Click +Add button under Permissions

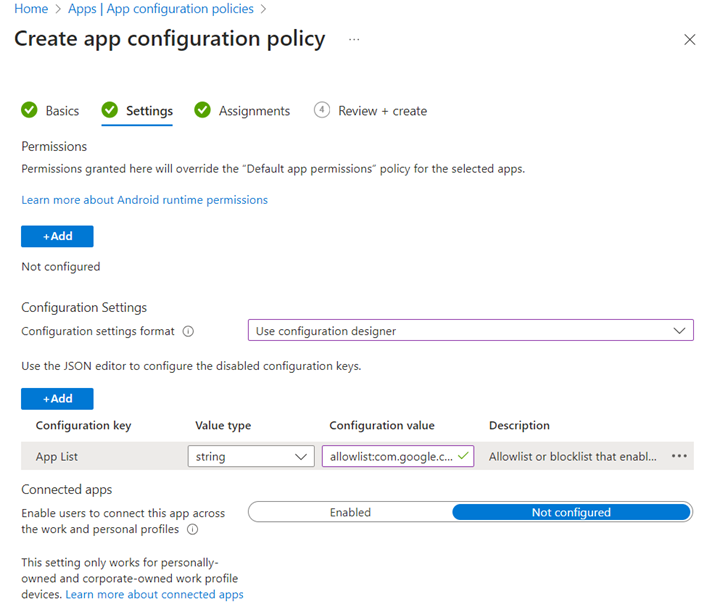pyautogui.click(x=57, y=236)
